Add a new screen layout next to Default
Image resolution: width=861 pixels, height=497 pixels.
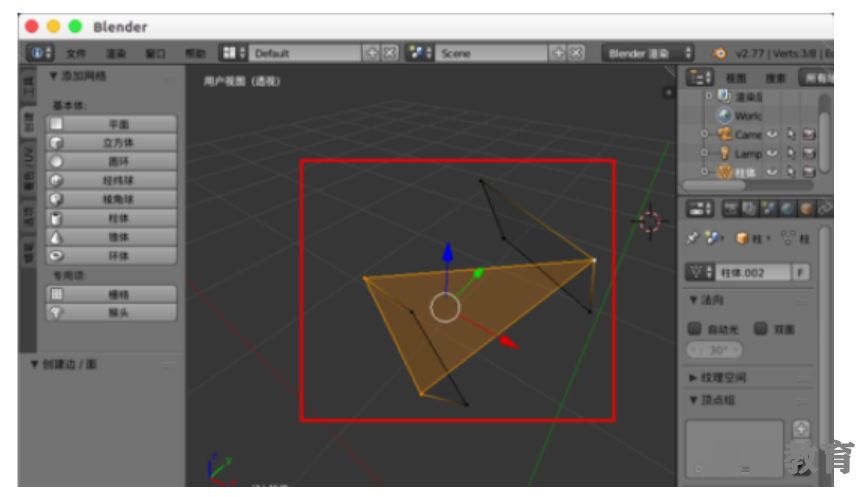click(372, 53)
